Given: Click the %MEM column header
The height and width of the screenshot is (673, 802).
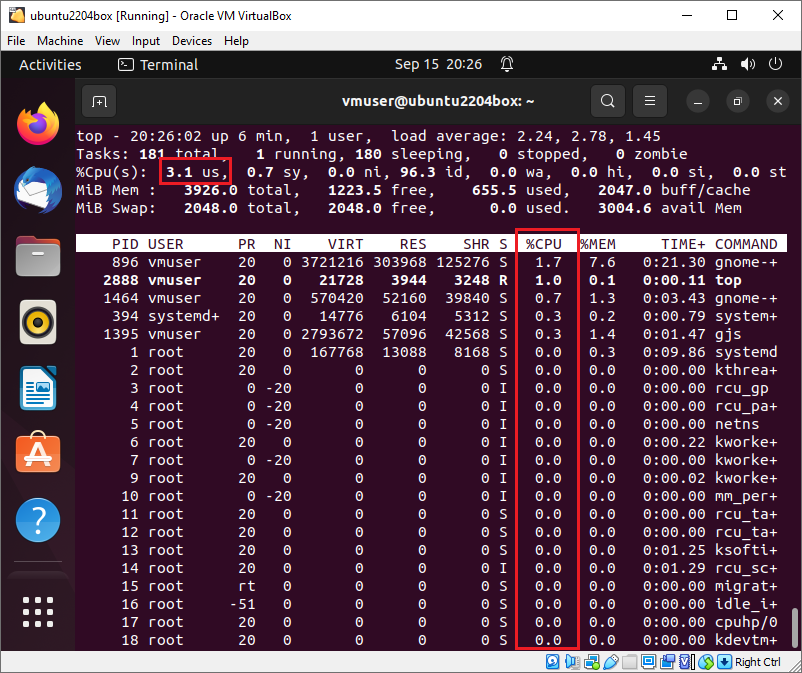Looking at the screenshot, I should 598,244.
